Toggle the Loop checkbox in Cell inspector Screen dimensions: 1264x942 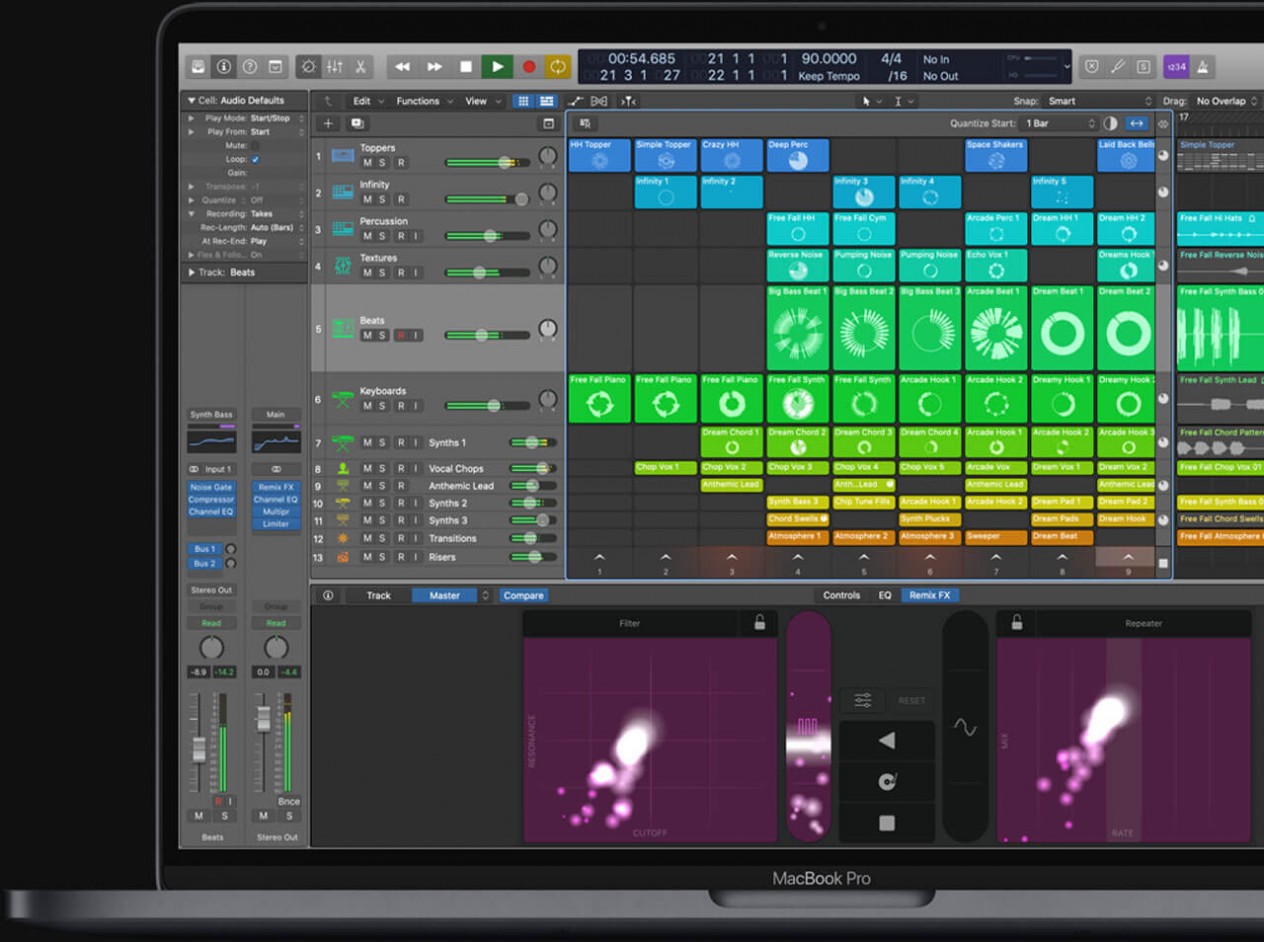click(255, 159)
